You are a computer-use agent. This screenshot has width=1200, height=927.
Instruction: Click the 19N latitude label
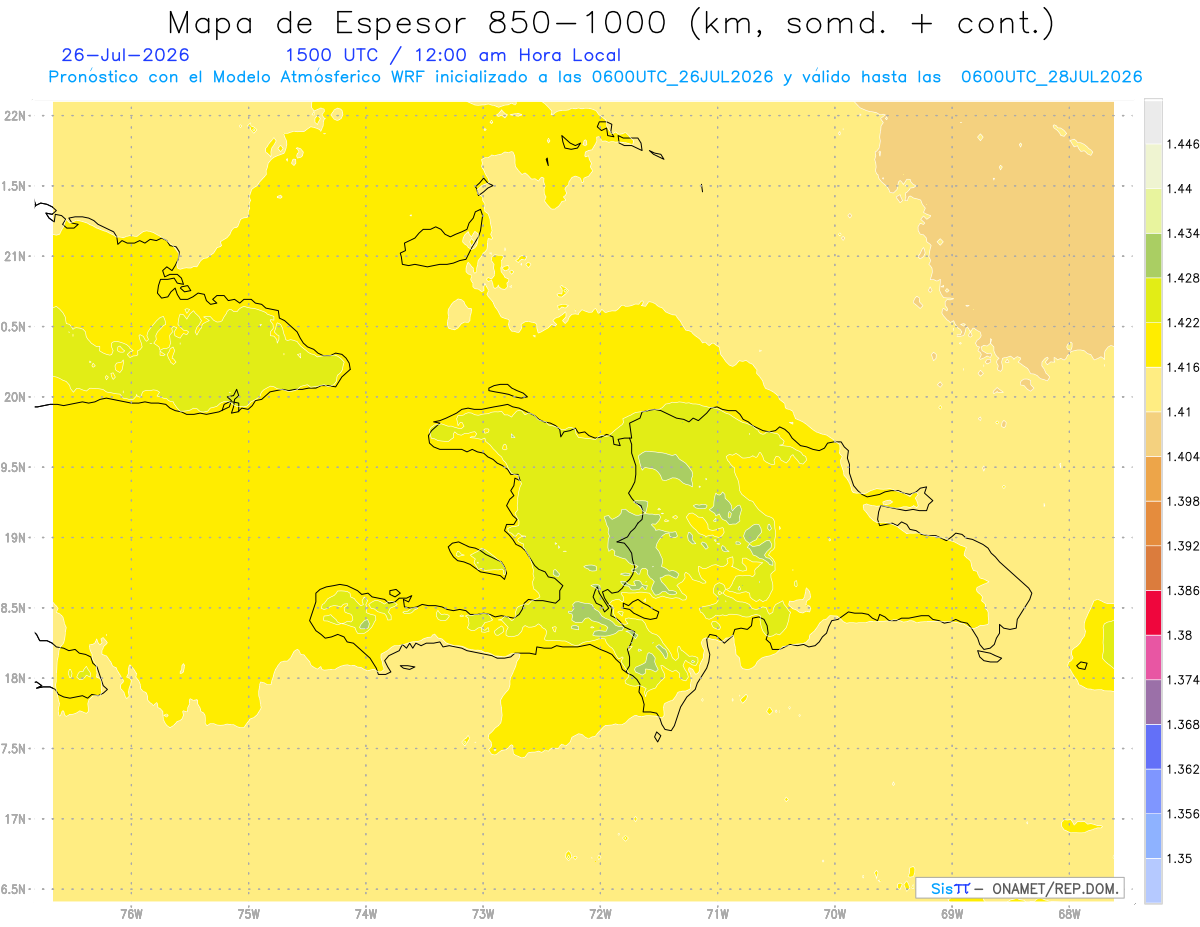(x=14, y=538)
